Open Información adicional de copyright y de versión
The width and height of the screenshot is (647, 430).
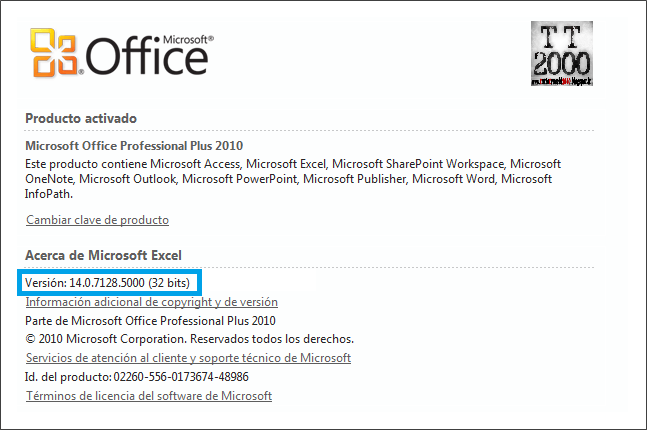(151, 302)
